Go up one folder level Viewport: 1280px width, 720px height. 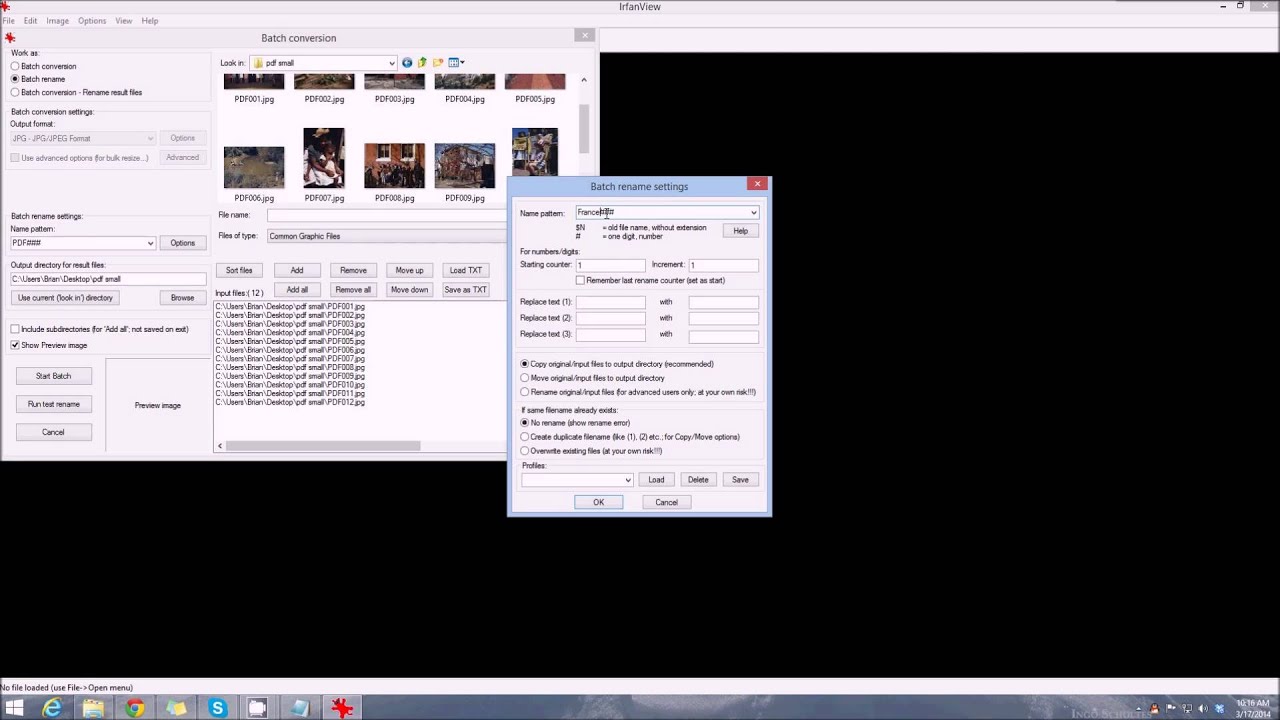point(422,63)
